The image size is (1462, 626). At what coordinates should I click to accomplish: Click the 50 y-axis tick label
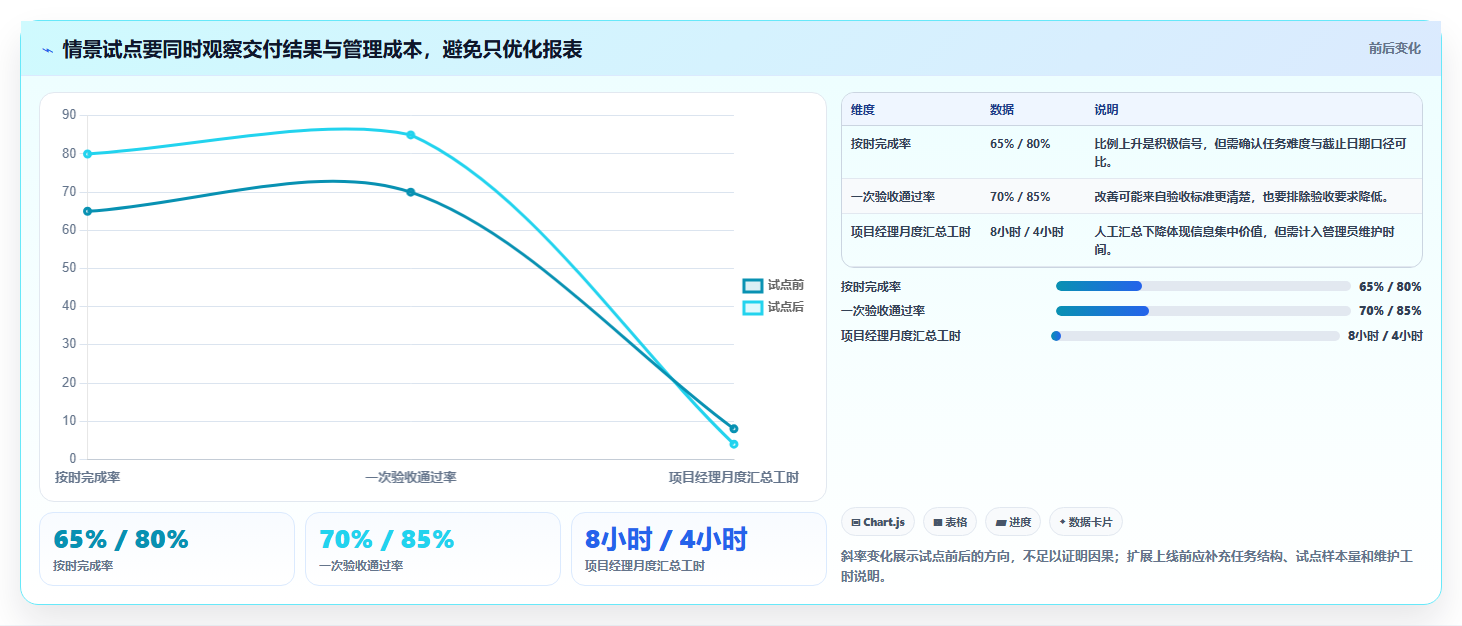(x=69, y=268)
